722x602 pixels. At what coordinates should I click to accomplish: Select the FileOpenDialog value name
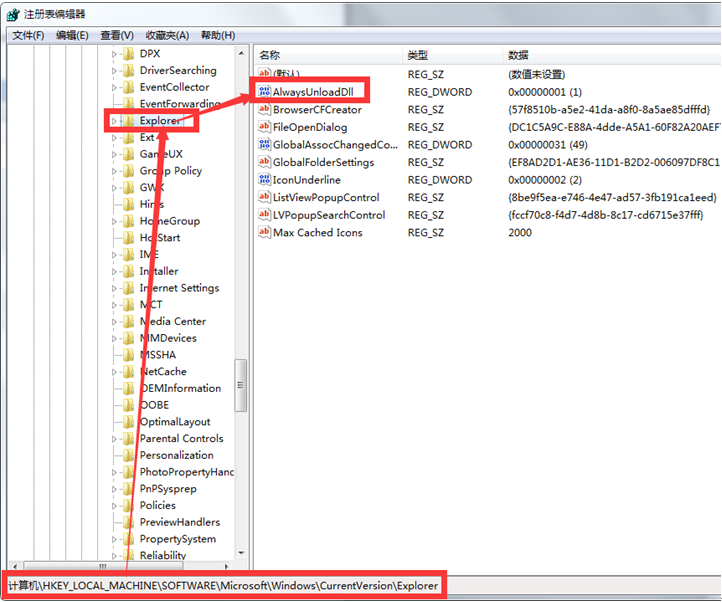coord(310,127)
